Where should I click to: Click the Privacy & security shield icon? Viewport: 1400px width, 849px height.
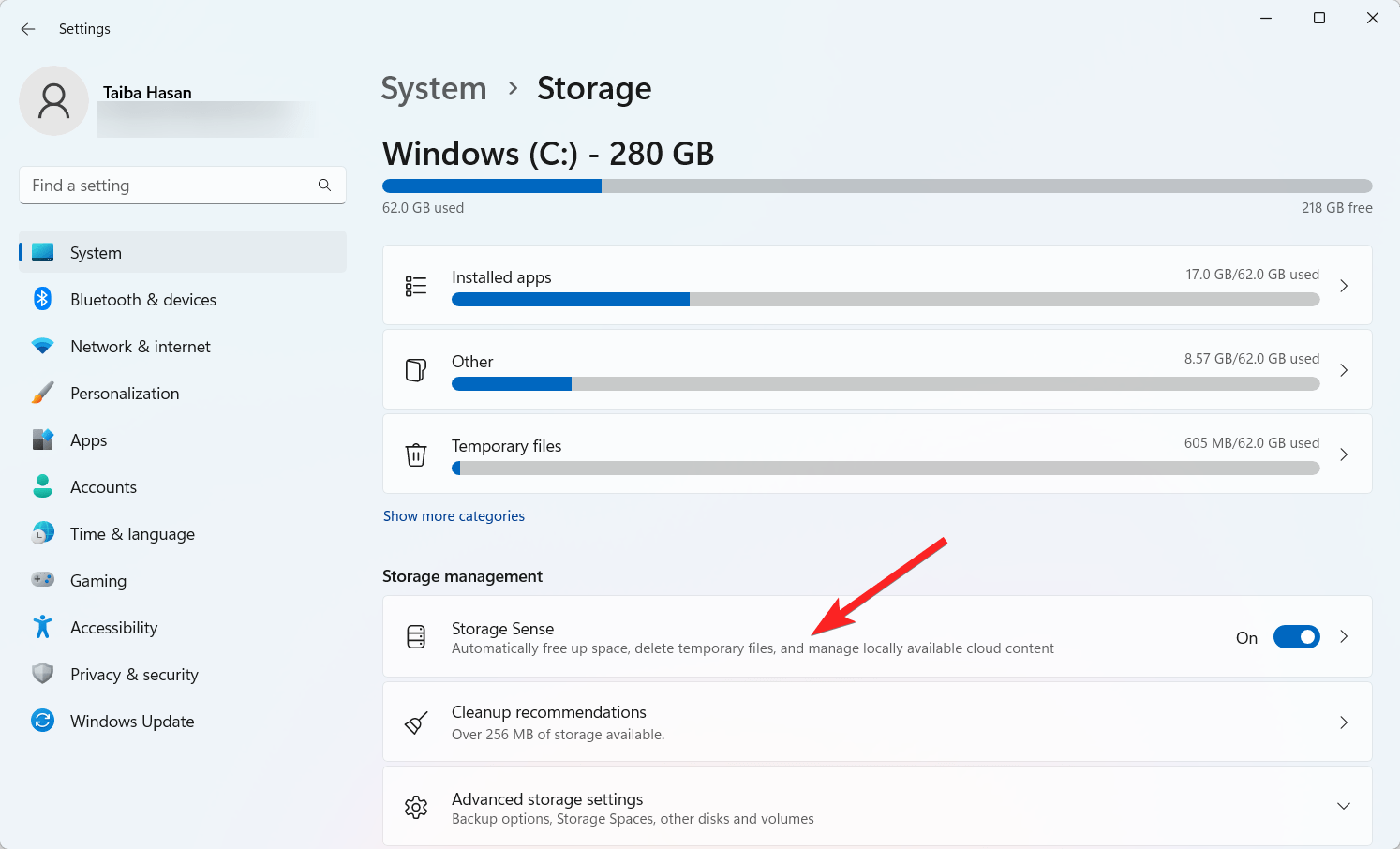[x=43, y=674]
